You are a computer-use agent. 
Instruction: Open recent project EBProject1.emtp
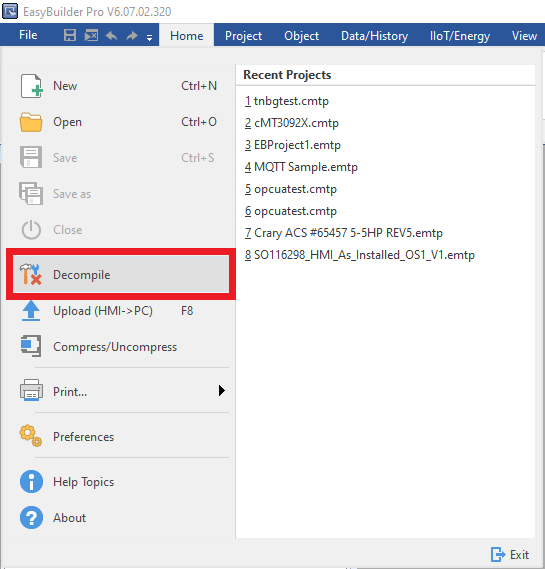tap(293, 145)
